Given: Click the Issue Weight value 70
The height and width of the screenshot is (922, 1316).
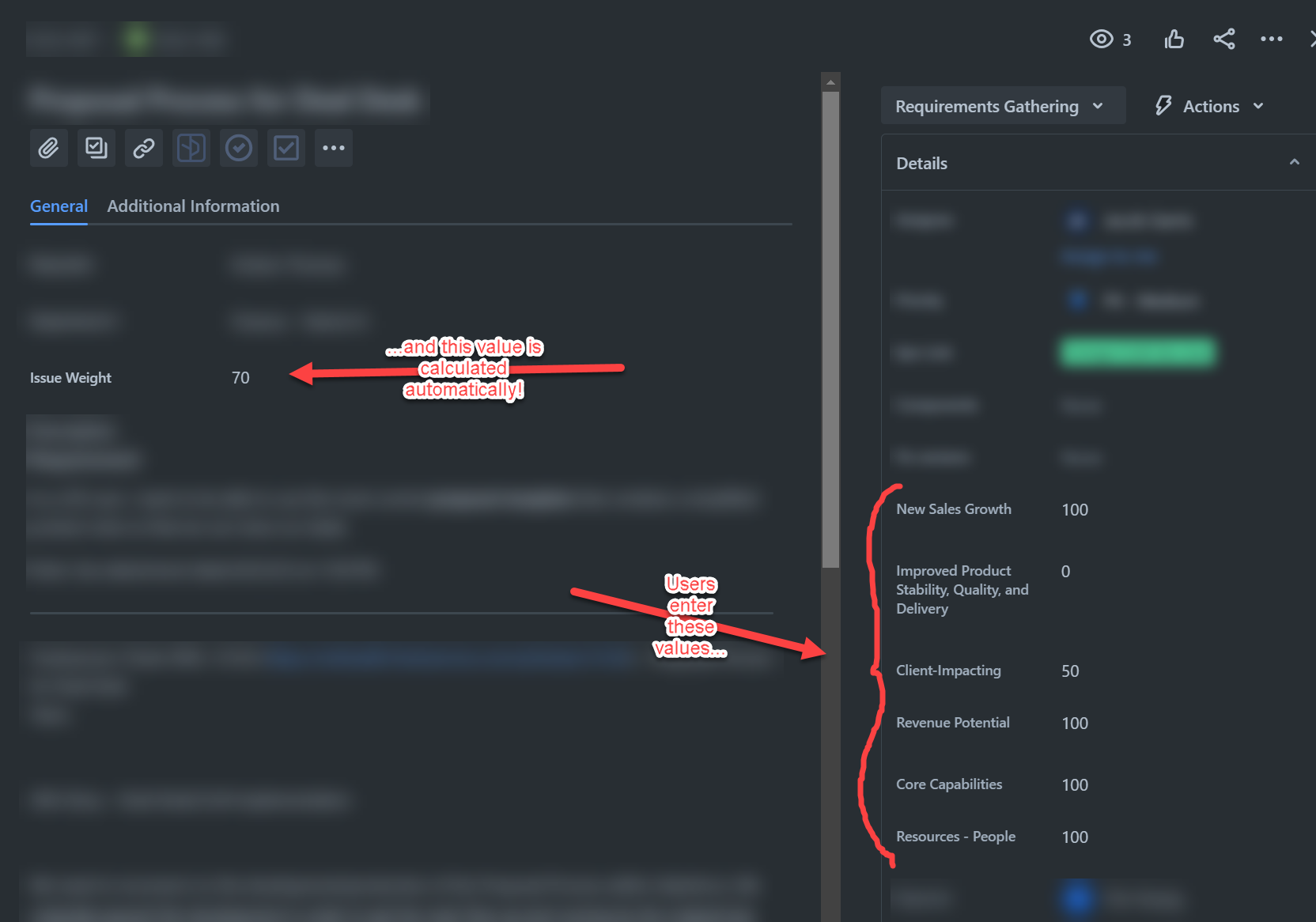Looking at the screenshot, I should (x=240, y=377).
